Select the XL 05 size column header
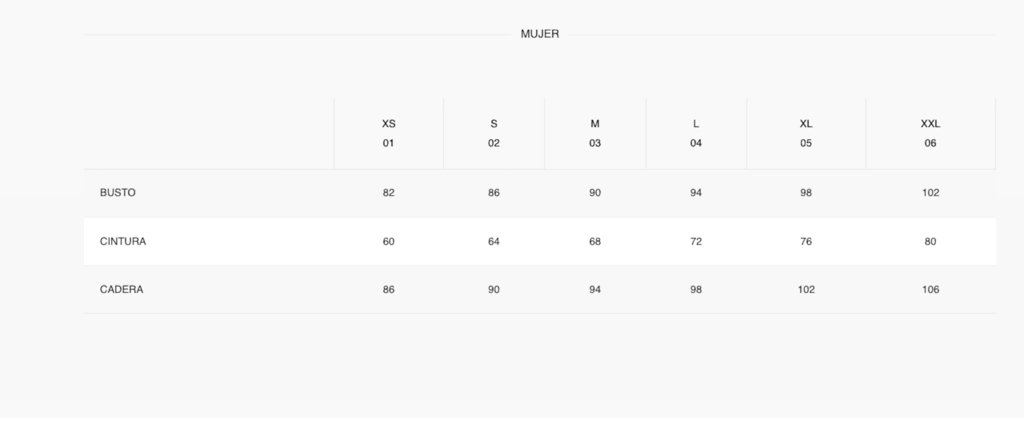Viewport: 1024px width, 421px height. (806, 133)
